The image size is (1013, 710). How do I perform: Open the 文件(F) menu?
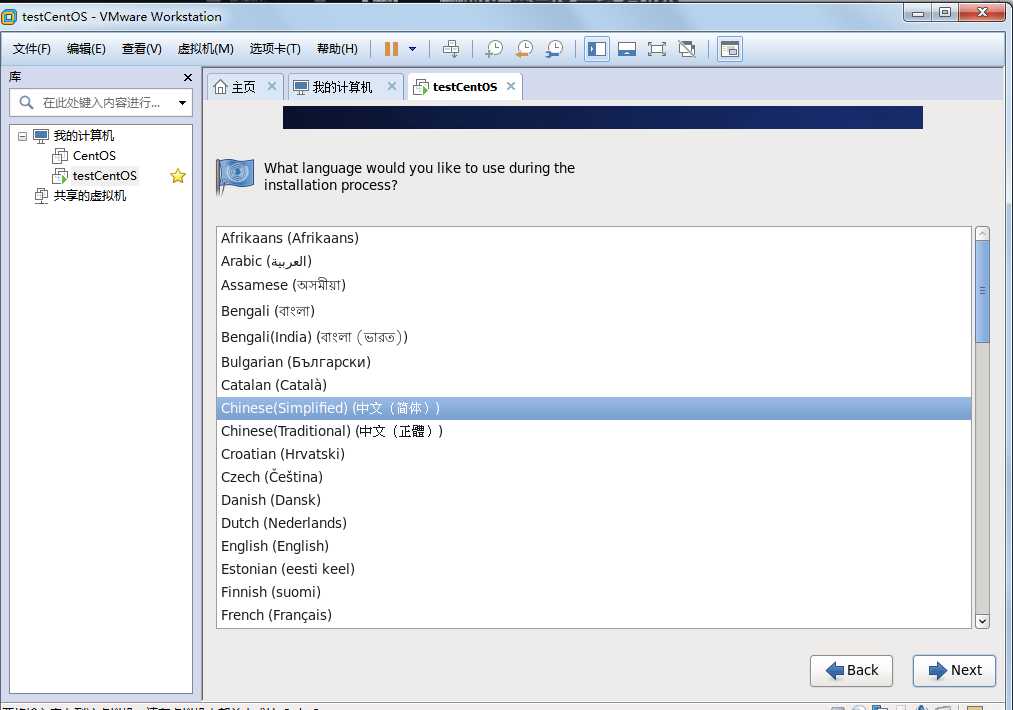coord(32,49)
